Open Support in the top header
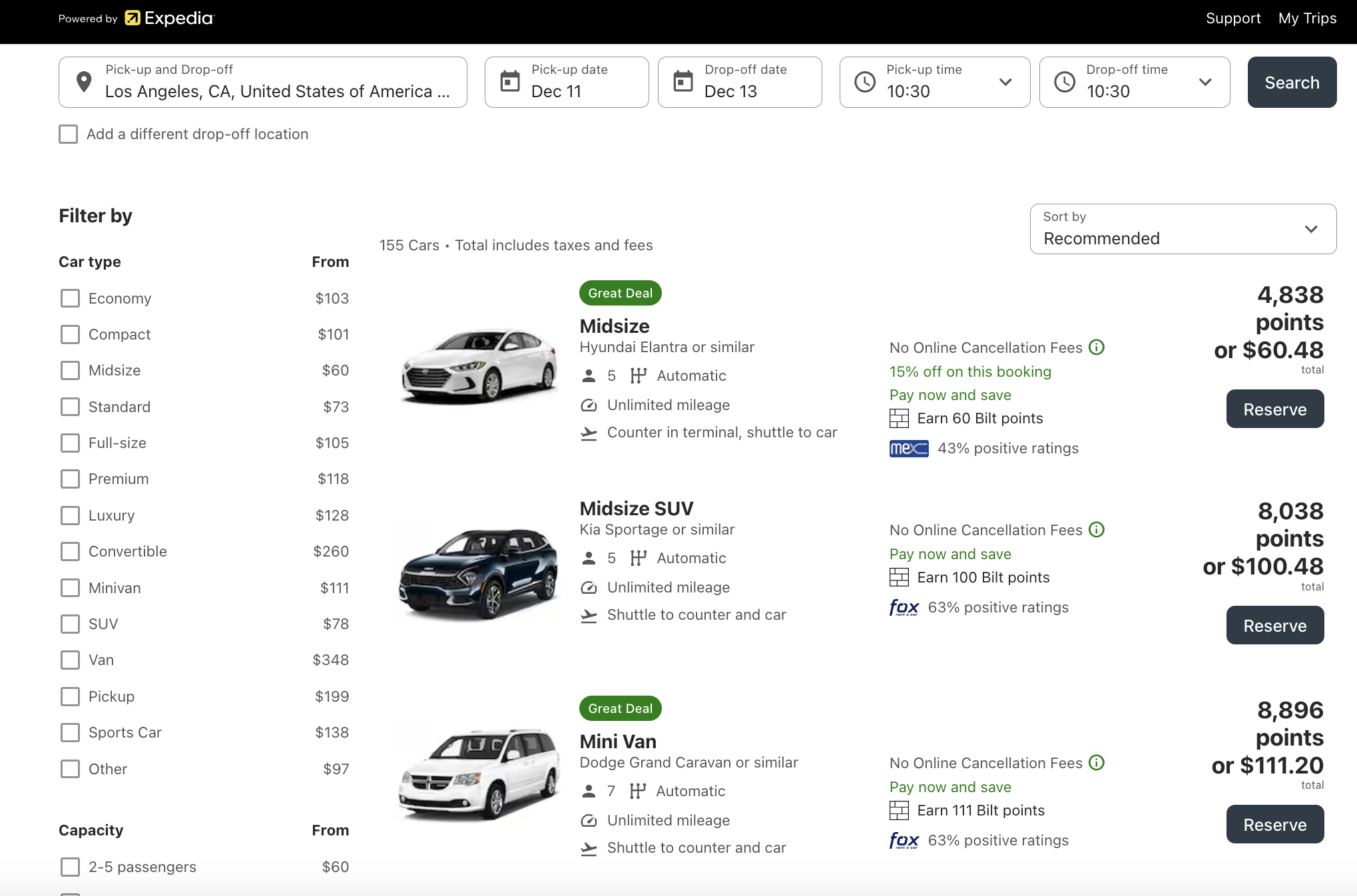Screen dimensions: 1357x896 click(1233, 19)
